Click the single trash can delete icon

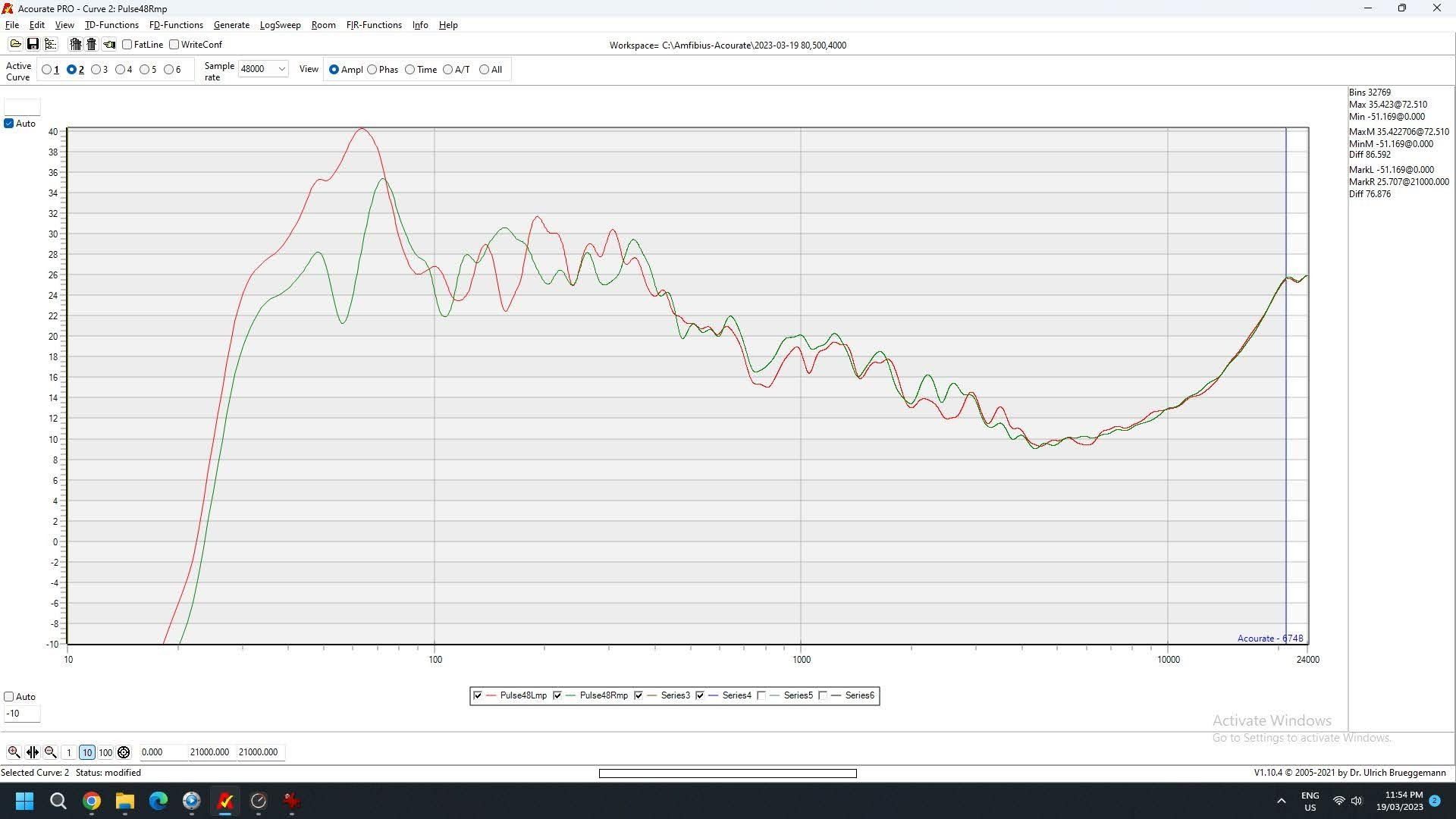tap(92, 44)
